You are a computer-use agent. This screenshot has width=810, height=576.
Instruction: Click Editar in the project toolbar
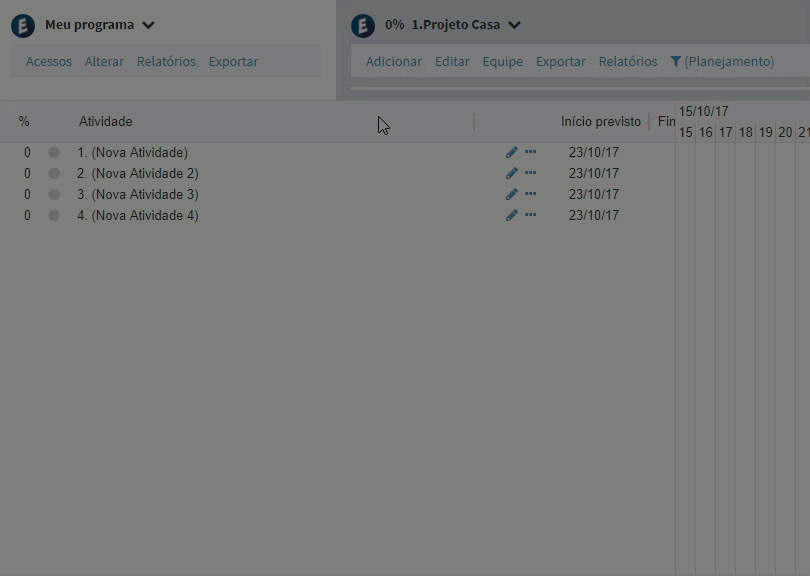point(452,61)
